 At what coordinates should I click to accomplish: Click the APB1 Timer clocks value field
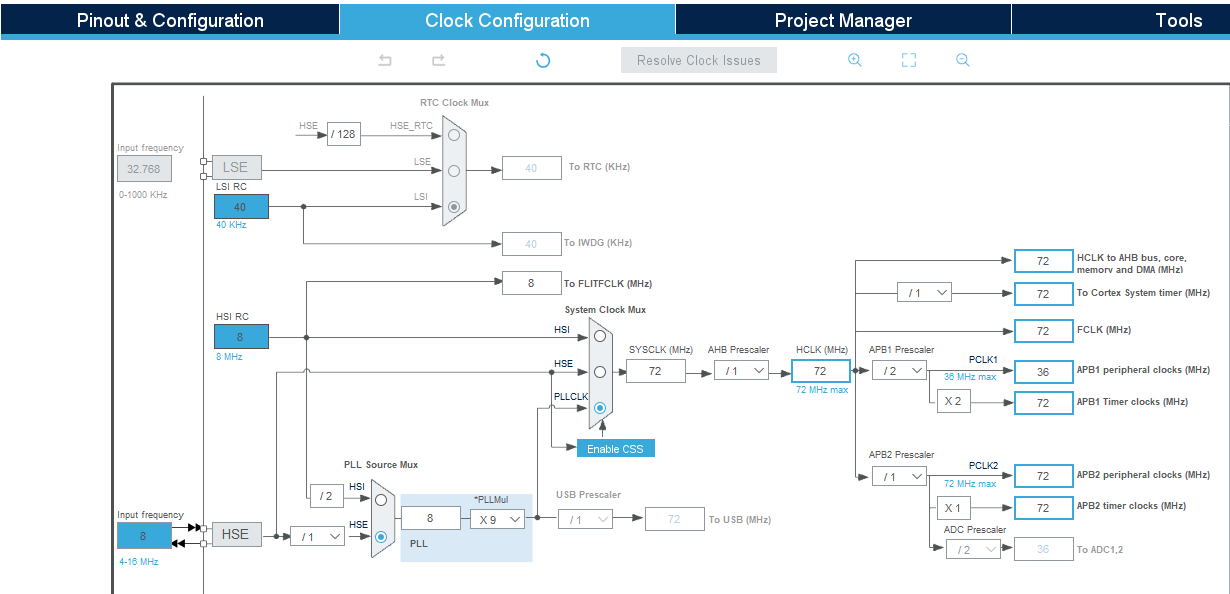click(x=1043, y=403)
